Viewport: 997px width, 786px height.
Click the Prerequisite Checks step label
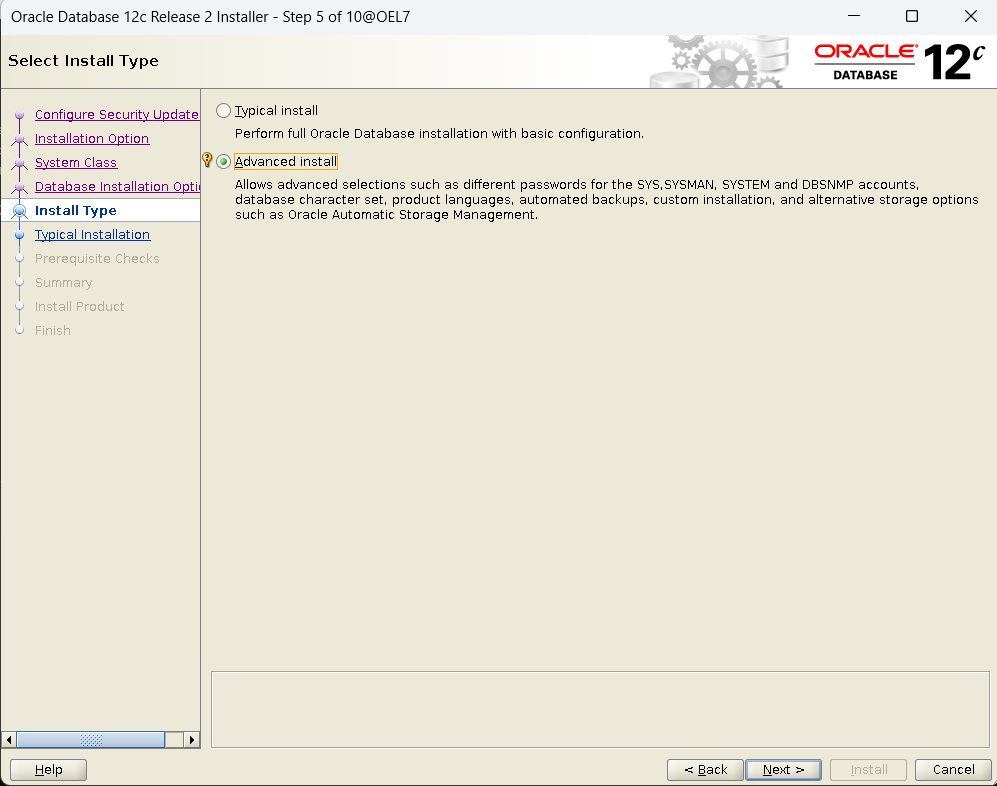[x=97, y=259]
